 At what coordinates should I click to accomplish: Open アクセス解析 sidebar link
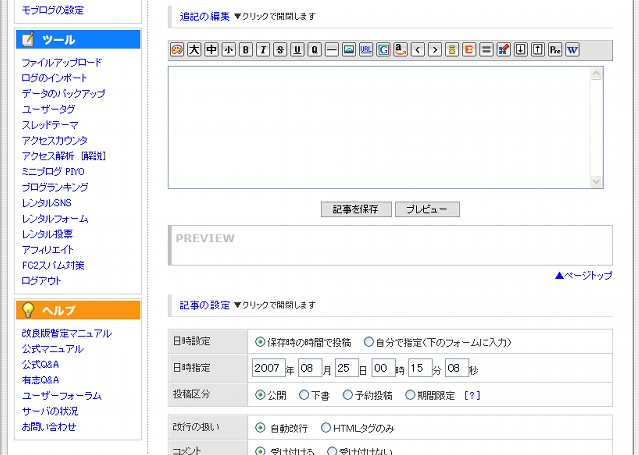tap(48, 156)
